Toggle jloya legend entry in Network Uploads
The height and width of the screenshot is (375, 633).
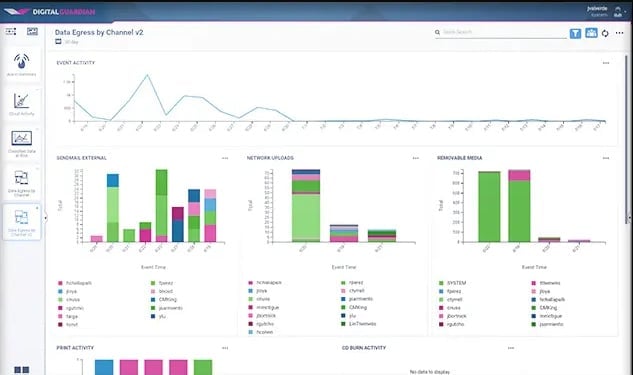pos(258,291)
